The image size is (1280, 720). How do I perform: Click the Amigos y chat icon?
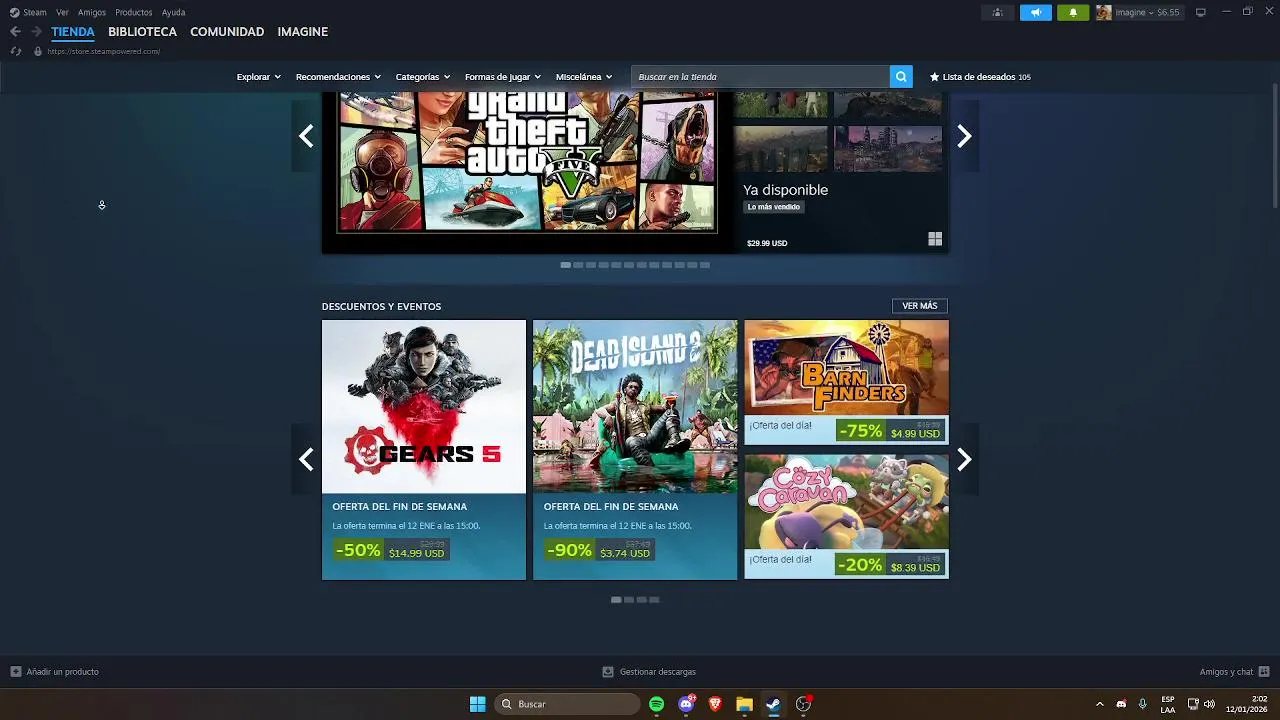pos(1264,672)
